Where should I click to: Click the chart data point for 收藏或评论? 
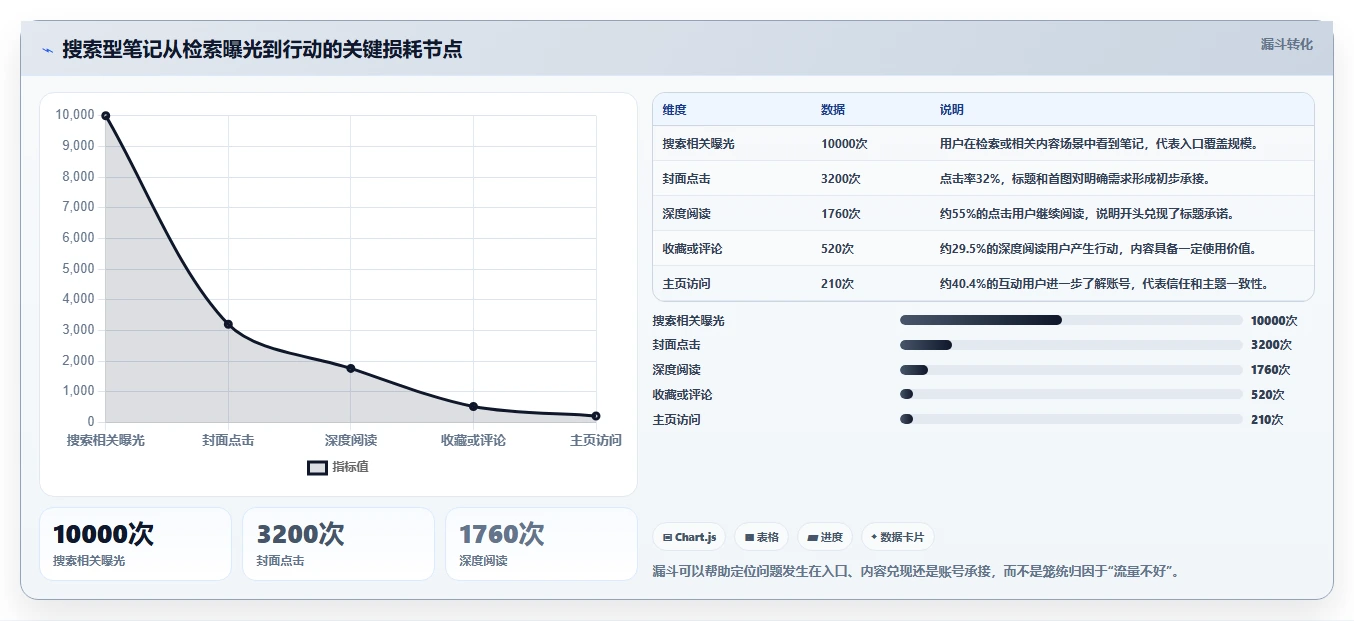coord(473,406)
